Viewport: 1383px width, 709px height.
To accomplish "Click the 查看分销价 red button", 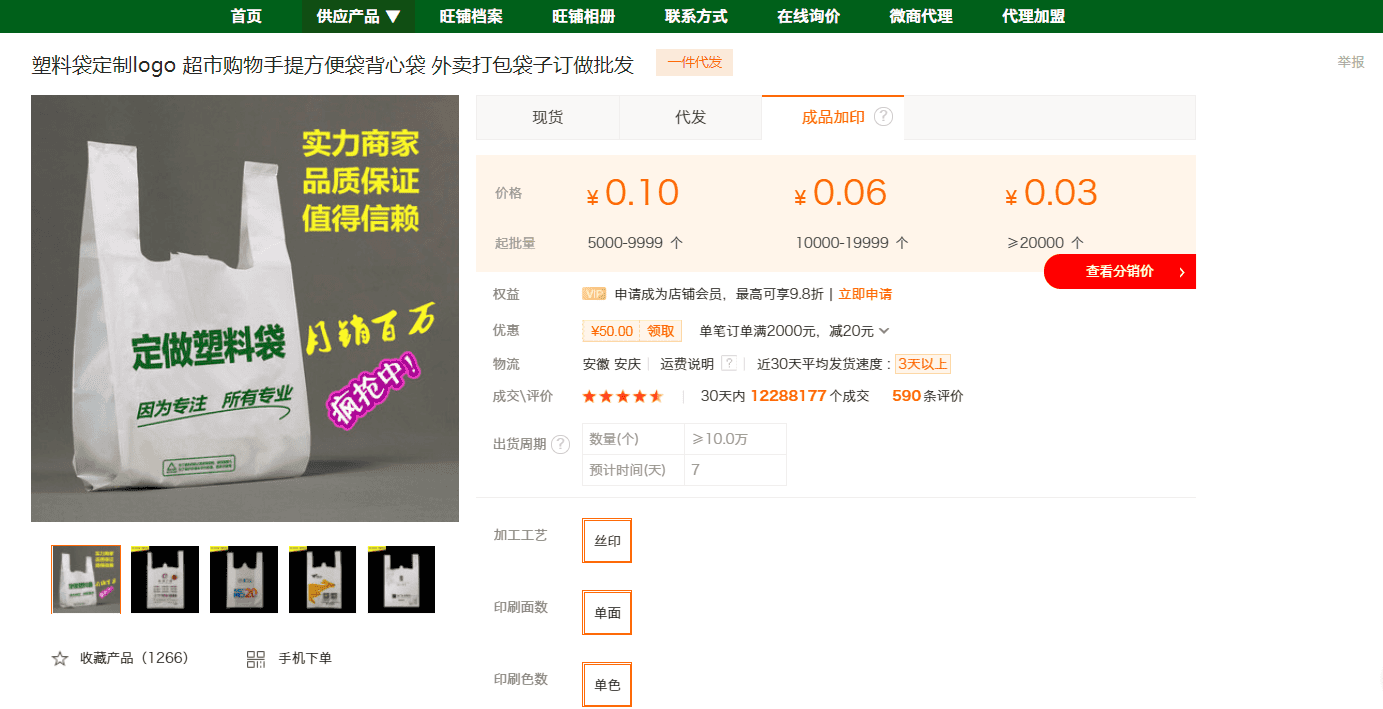I will coord(1120,272).
